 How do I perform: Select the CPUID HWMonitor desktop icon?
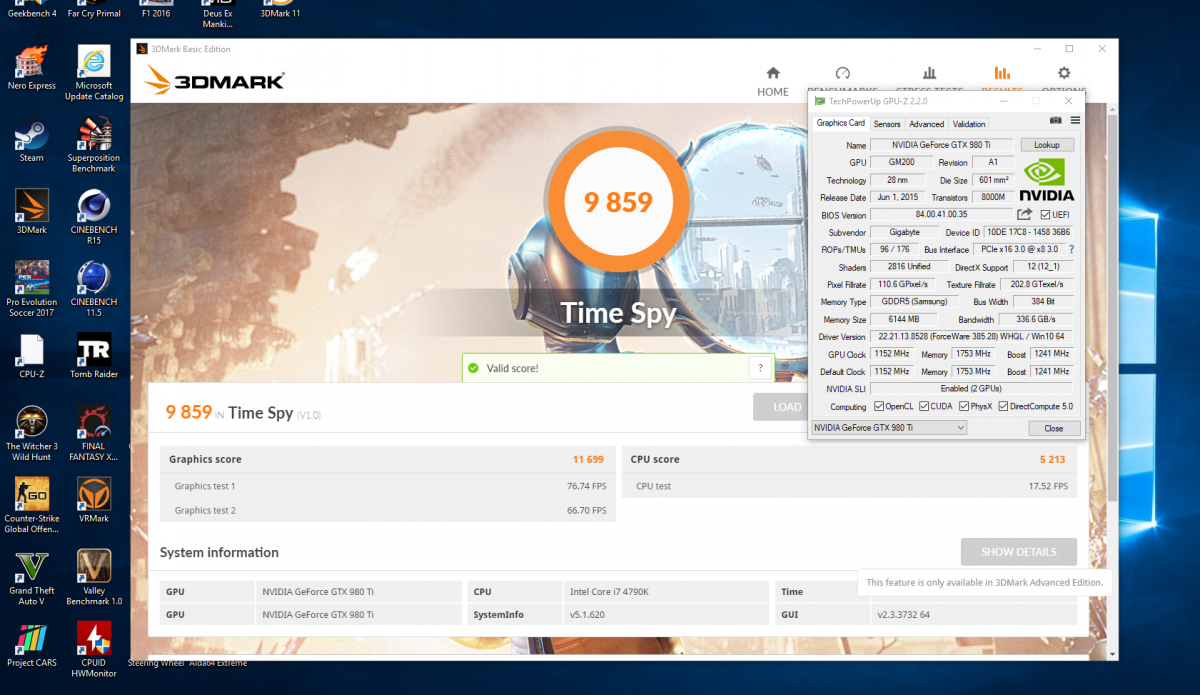[x=94, y=650]
